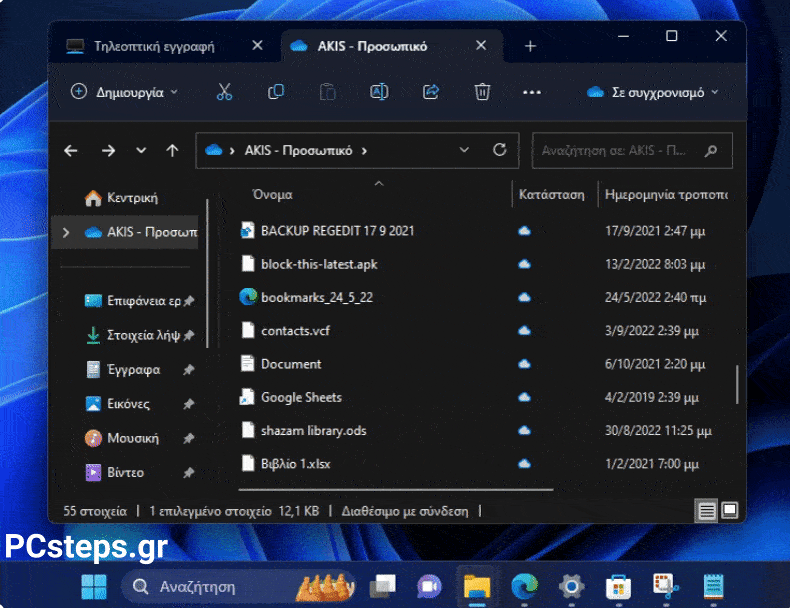Open Εικόνες pictures folder in sidebar
The width and height of the screenshot is (790, 608).
(x=118, y=403)
